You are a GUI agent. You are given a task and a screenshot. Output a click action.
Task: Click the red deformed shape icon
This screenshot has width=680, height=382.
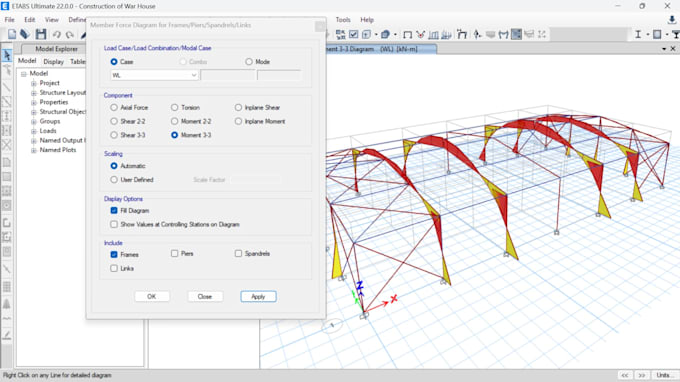pos(420,34)
